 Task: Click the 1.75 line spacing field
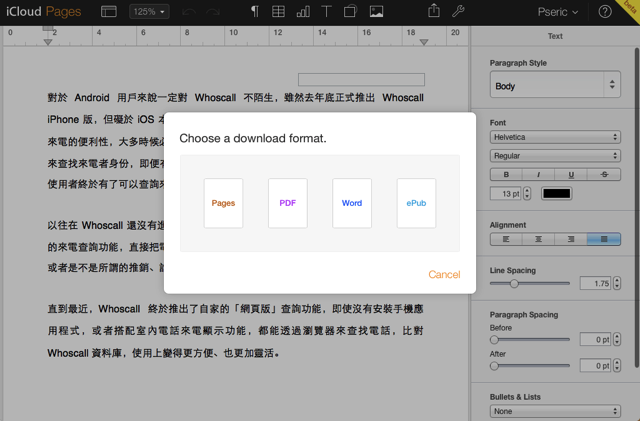(596, 283)
